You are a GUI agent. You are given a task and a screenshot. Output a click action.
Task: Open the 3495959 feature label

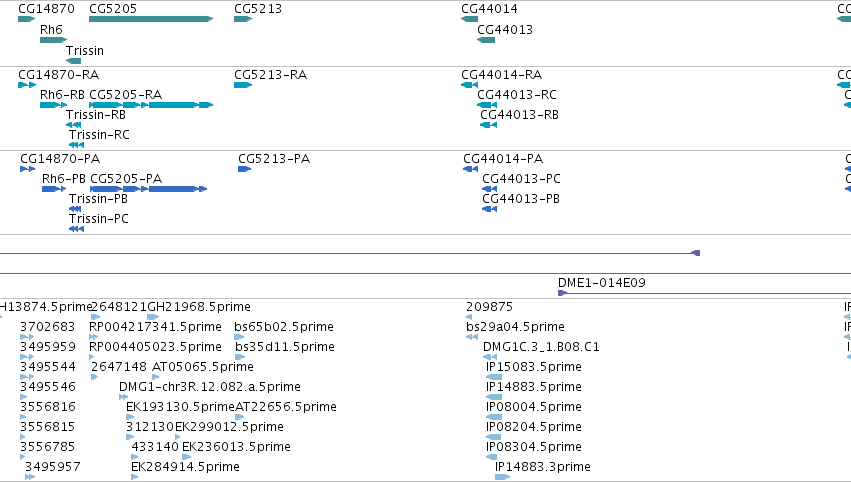coord(48,347)
